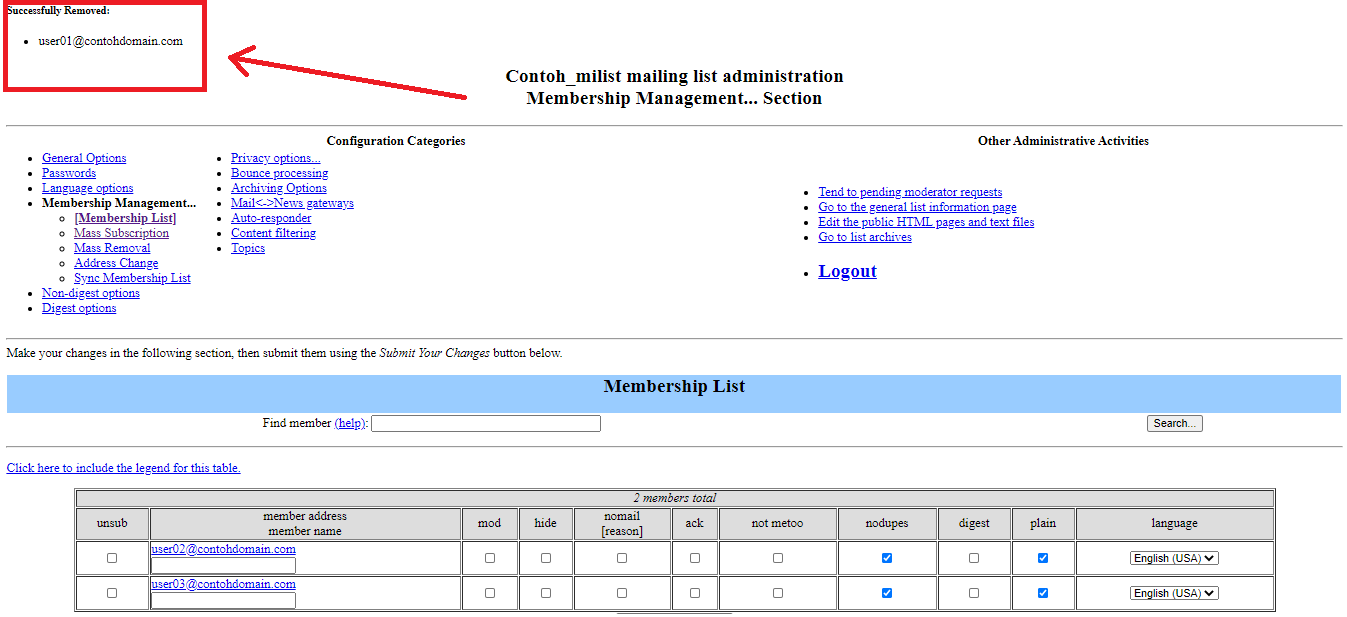The width and height of the screenshot is (1347, 617).
Task: Open Privacy options configuration
Action: pos(275,157)
